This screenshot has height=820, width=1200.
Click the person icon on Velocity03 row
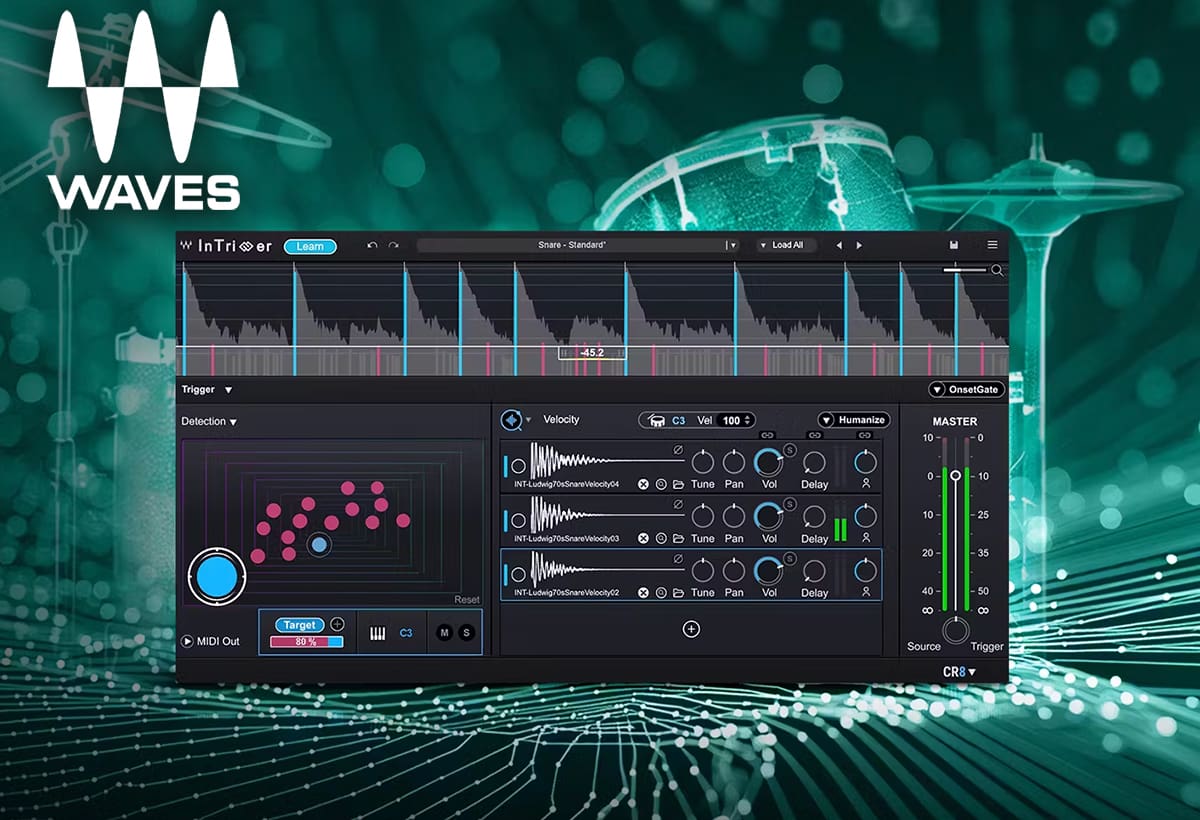(865, 537)
